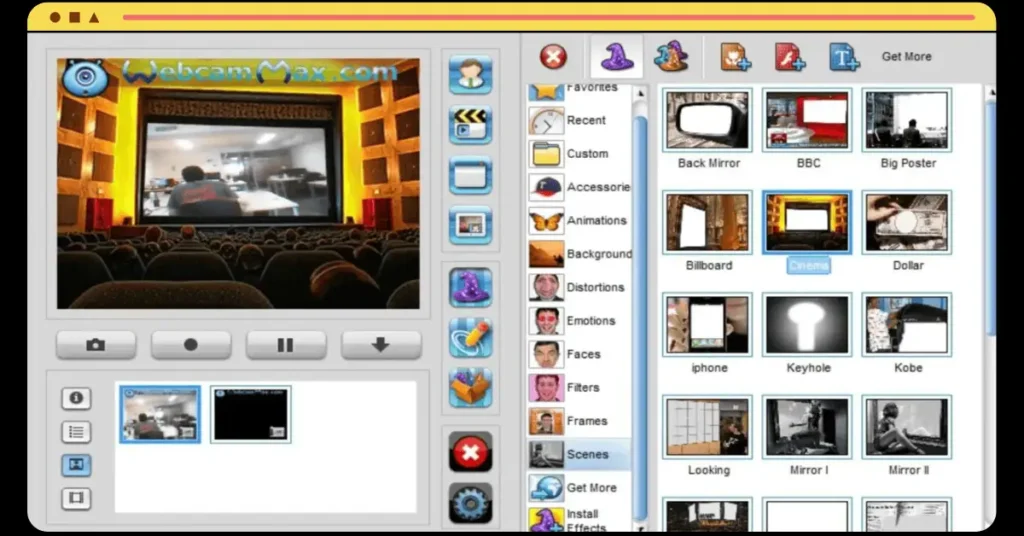Open the Distortions category
Image resolution: width=1024 pixels, height=536 pixels.
coord(579,287)
